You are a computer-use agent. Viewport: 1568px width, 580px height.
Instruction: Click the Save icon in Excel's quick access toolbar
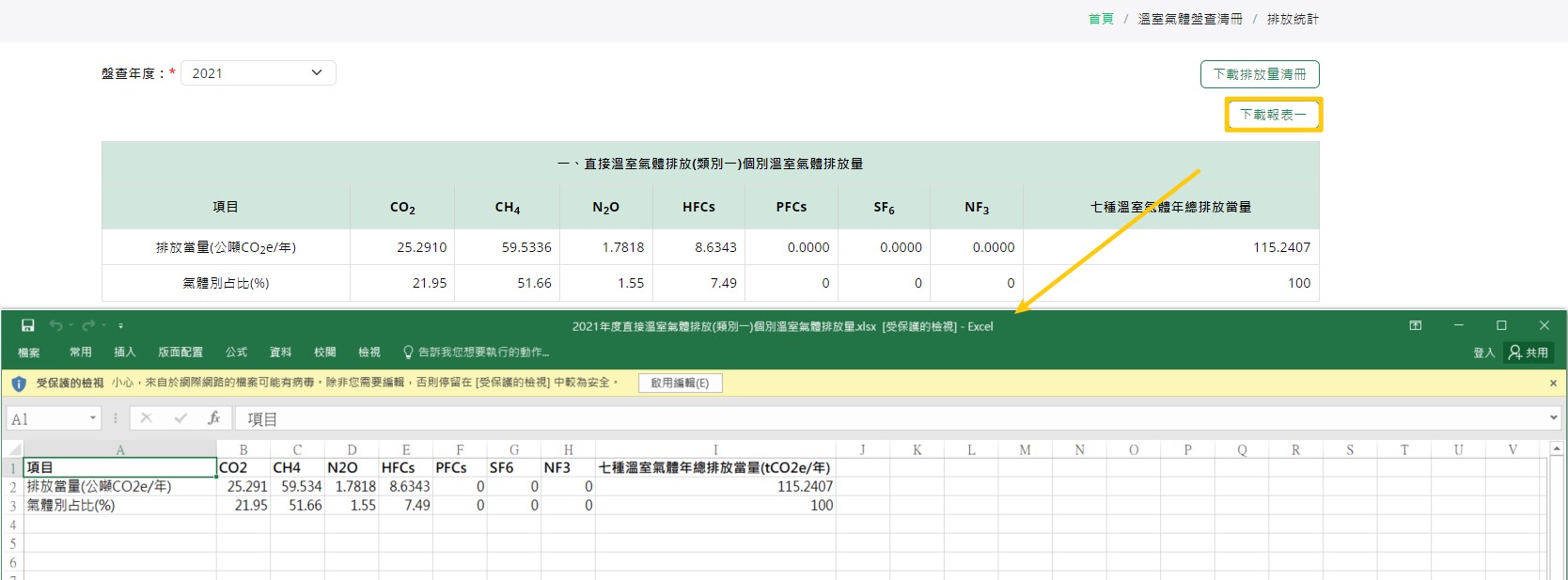[28, 325]
